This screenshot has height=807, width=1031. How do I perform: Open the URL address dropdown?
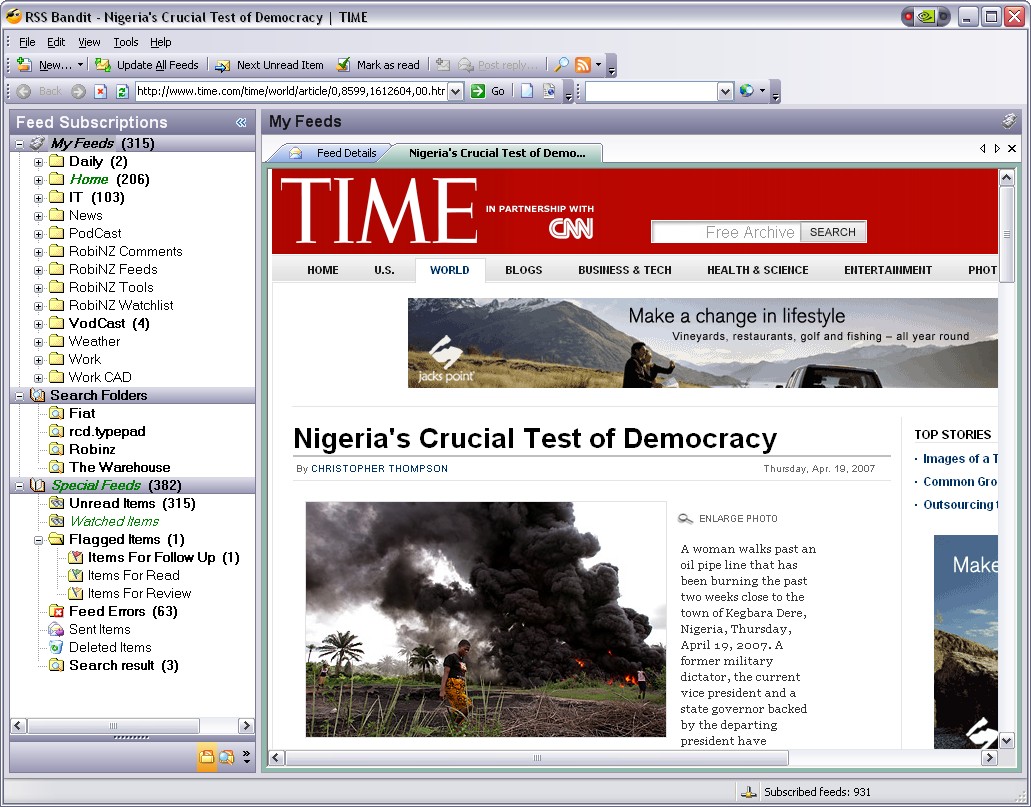click(456, 91)
